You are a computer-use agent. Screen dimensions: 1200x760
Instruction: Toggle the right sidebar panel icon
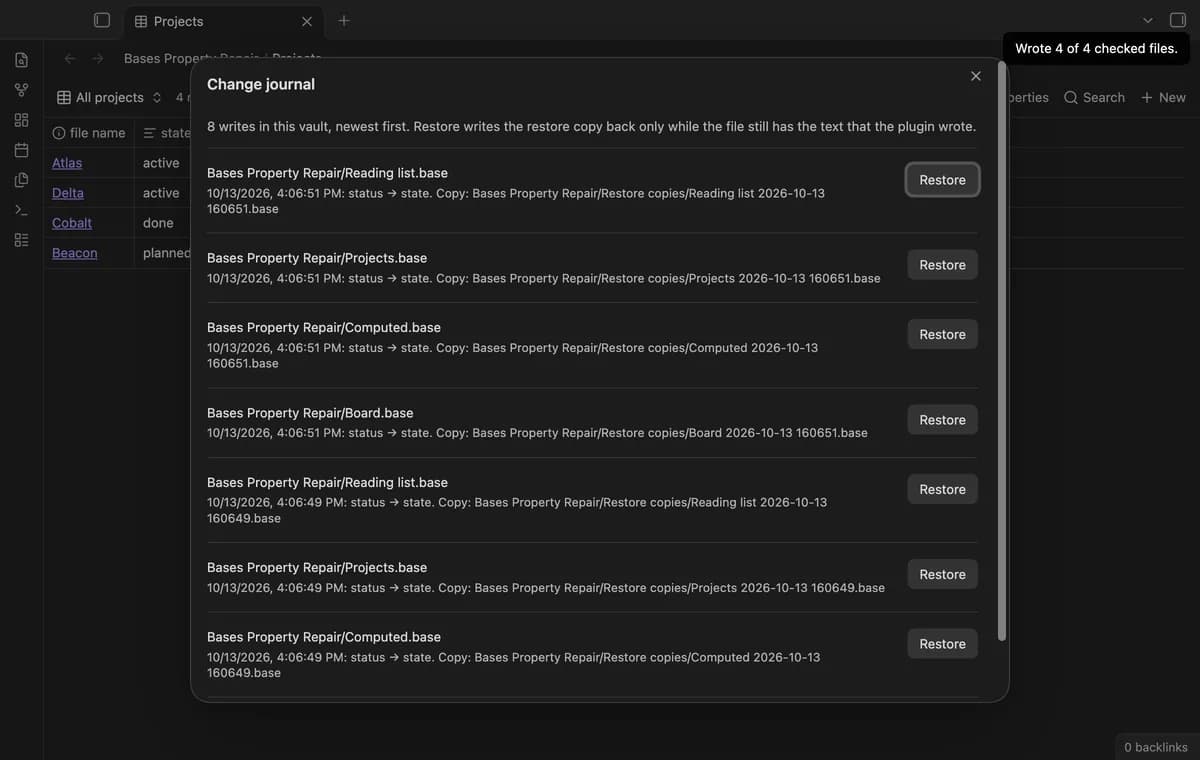1178,20
